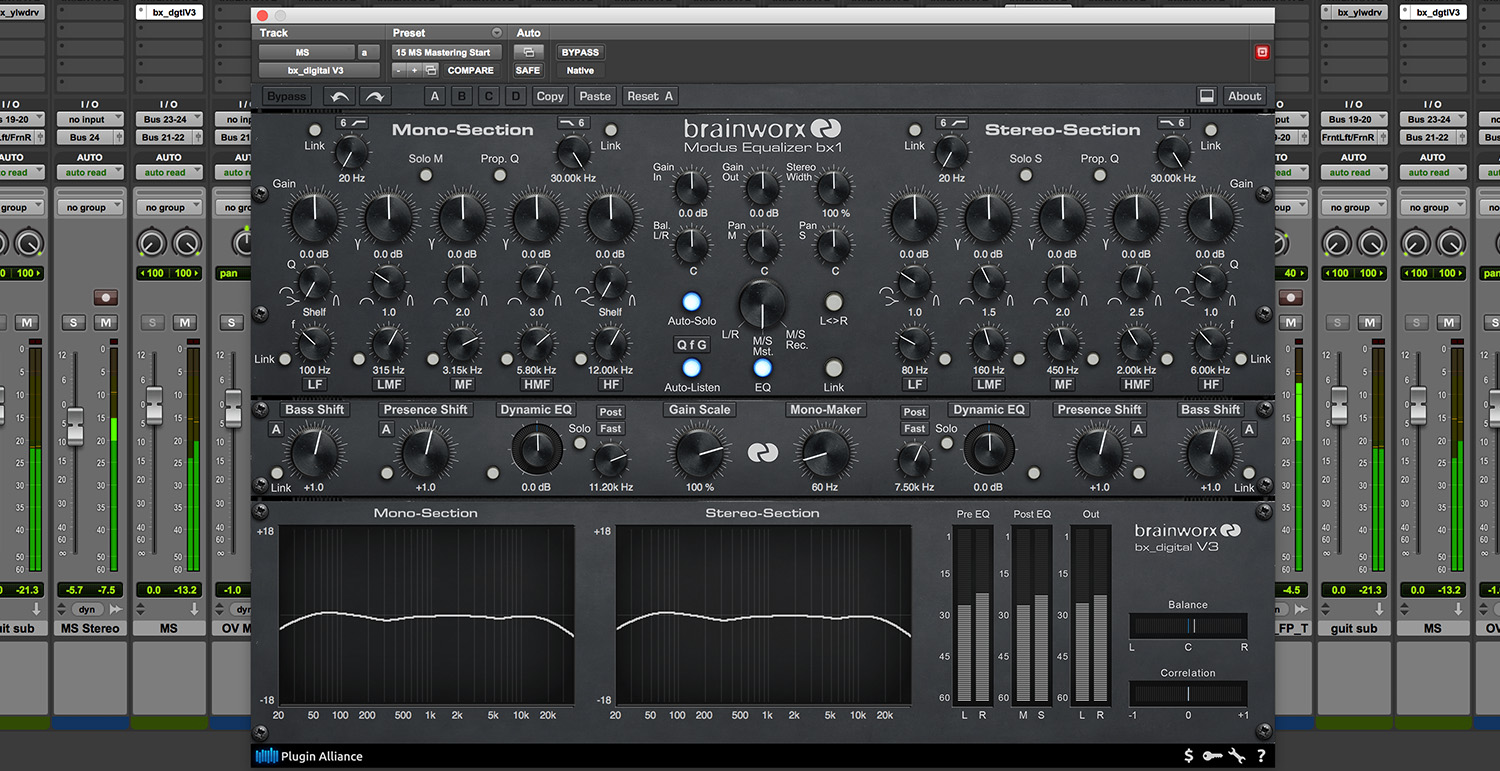
Task: Click the red target icon in header
Action: [x=1262, y=52]
